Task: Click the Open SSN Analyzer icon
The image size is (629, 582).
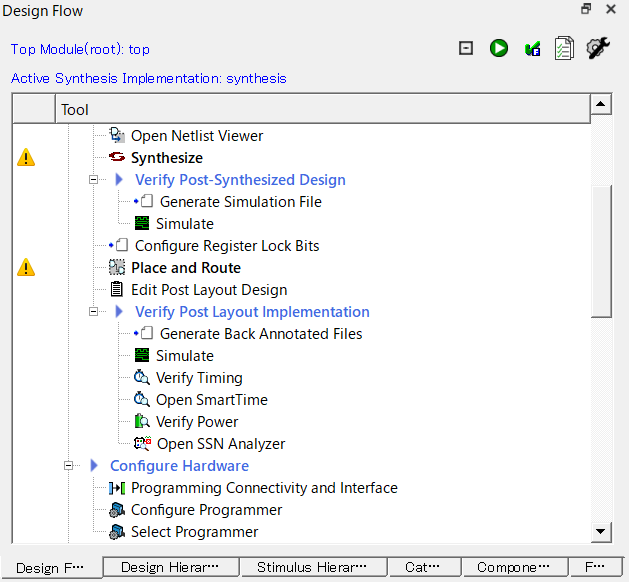Action: click(x=142, y=444)
